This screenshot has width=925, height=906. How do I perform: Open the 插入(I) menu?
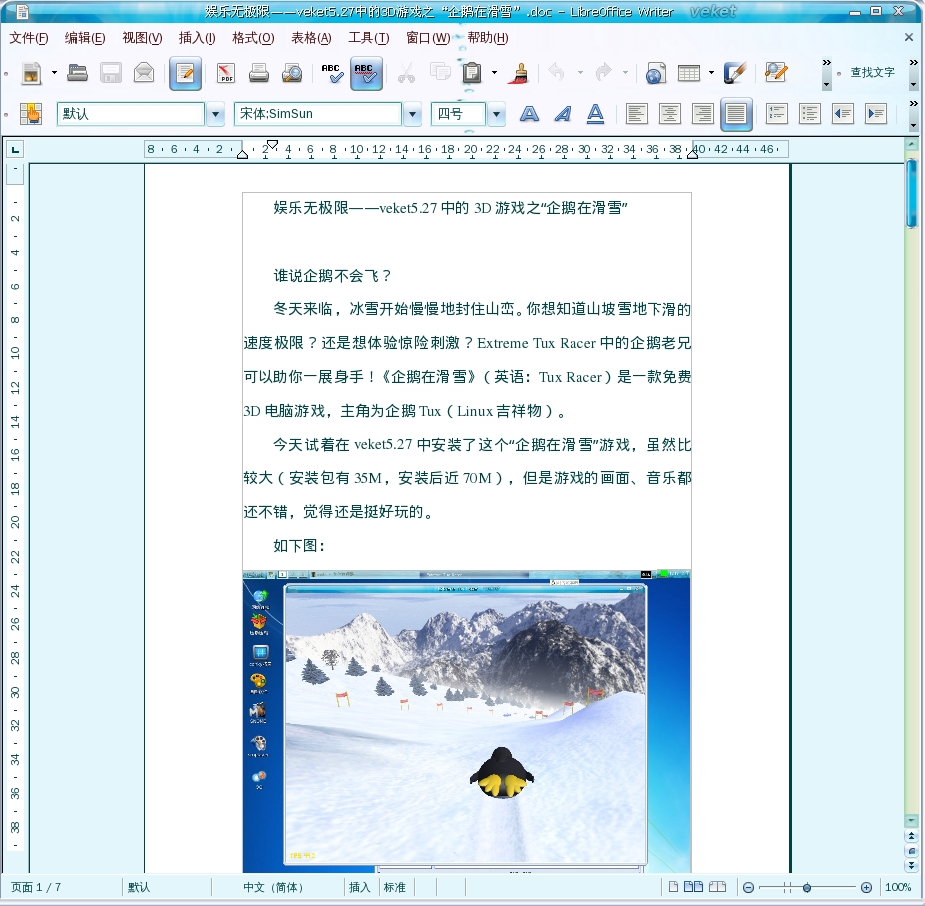click(197, 38)
